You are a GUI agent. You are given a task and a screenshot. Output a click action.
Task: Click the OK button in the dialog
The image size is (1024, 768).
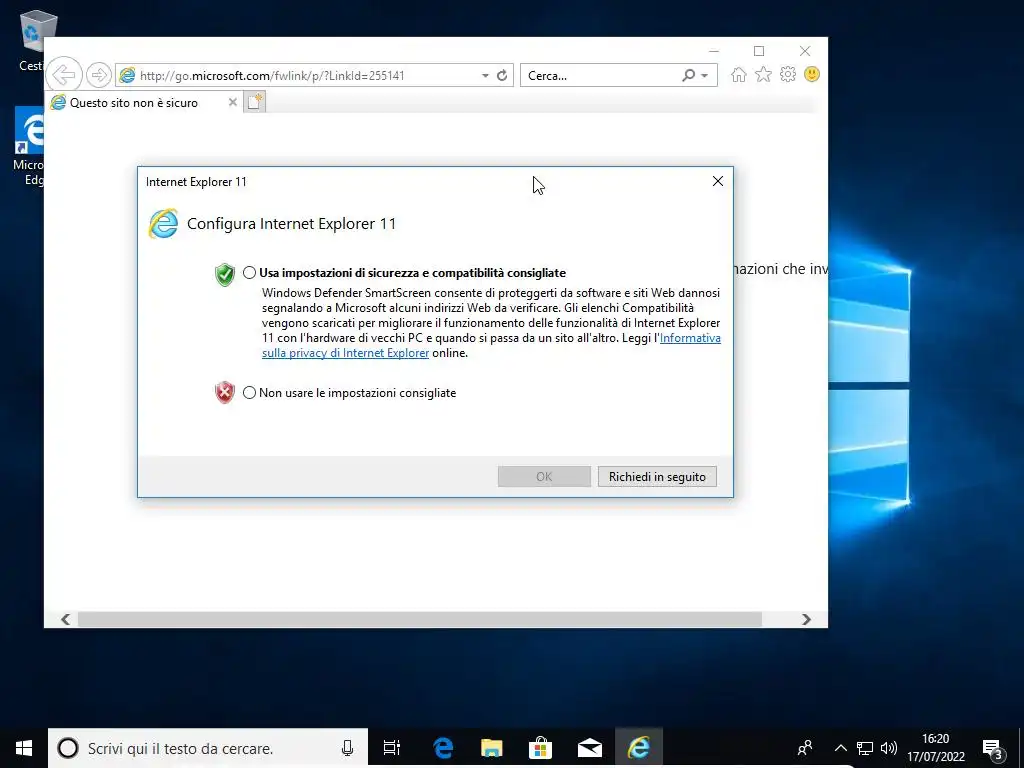(x=544, y=477)
